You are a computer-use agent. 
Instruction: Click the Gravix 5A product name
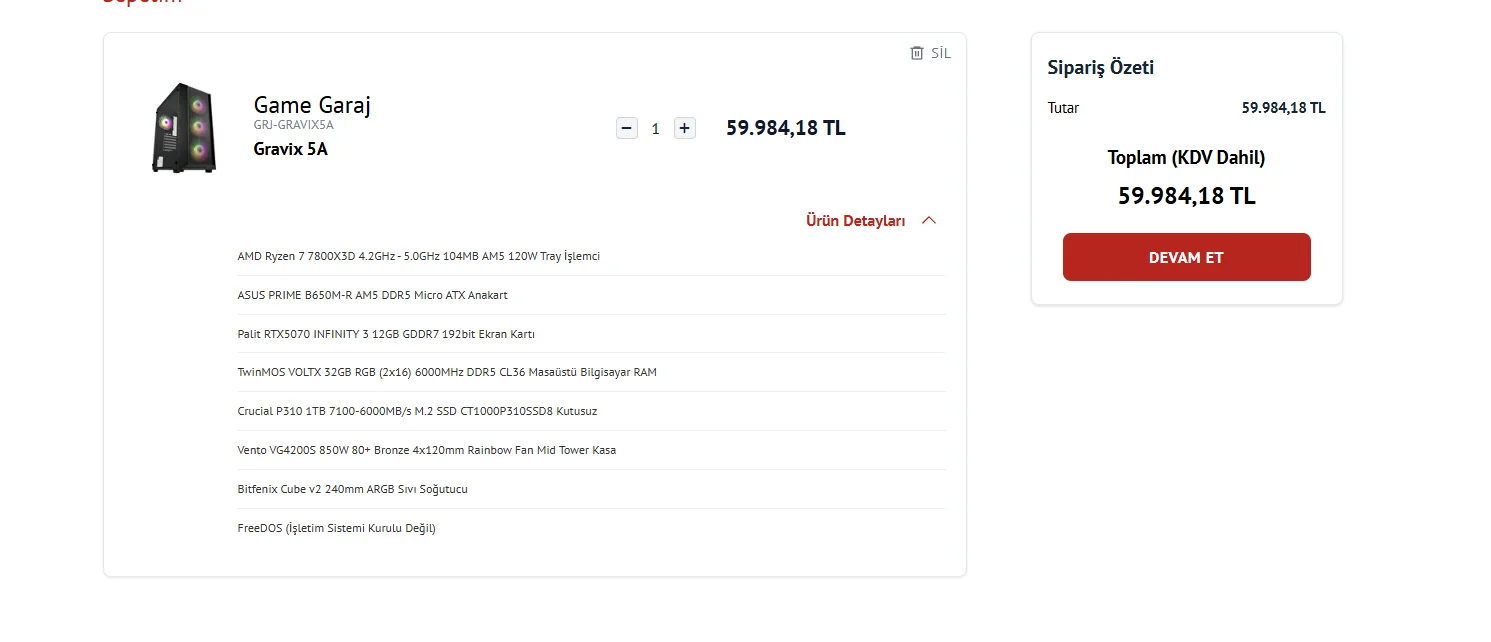pos(290,149)
